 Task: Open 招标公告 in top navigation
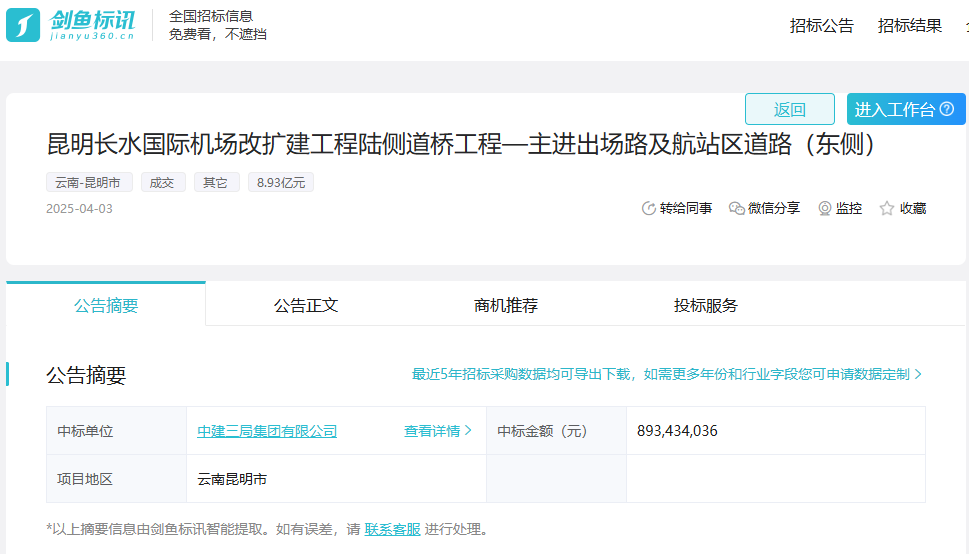[822, 26]
